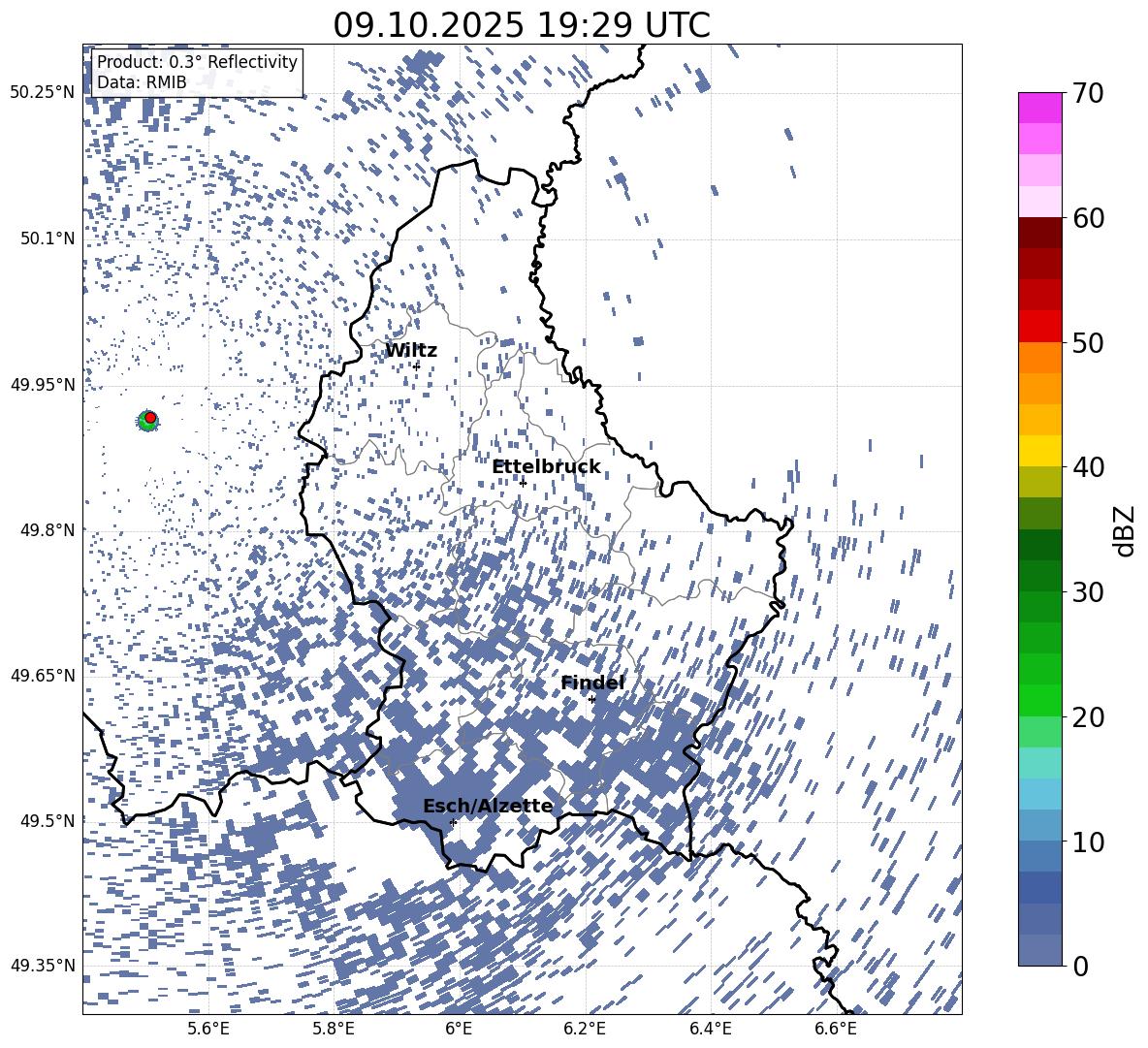The width and height of the screenshot is (1148, 1048).
Task: Click the colorbar tick label 70
Action: (1089, 93)
